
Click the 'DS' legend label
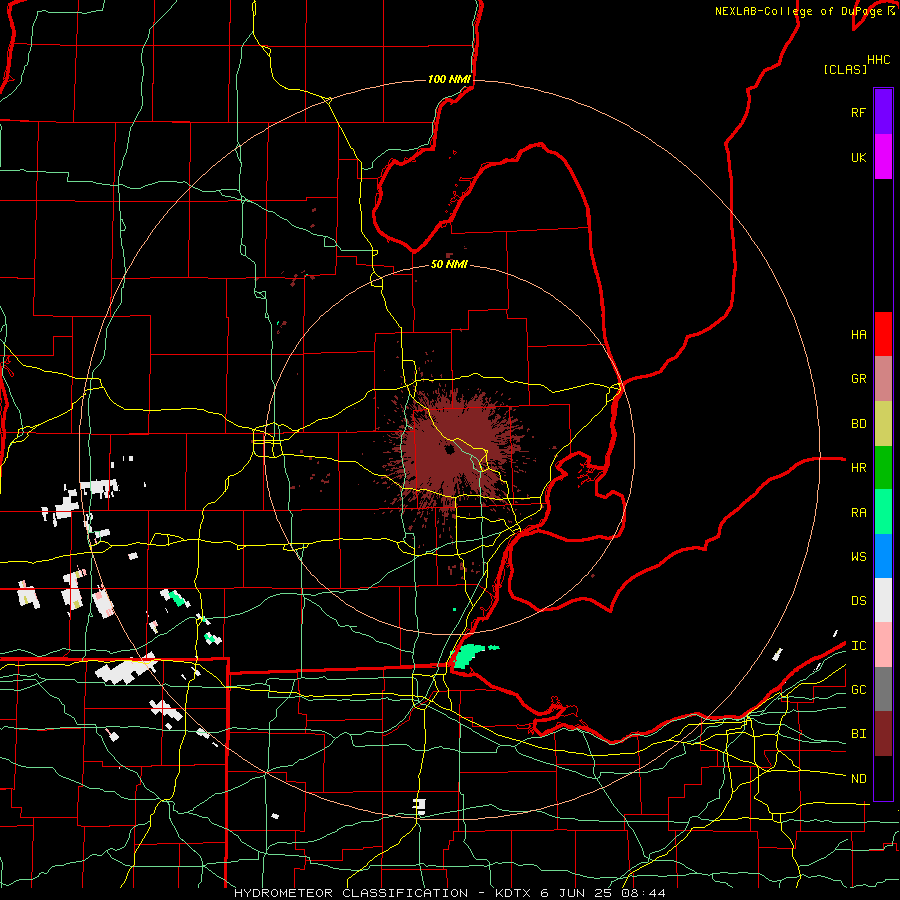[858, 601]
